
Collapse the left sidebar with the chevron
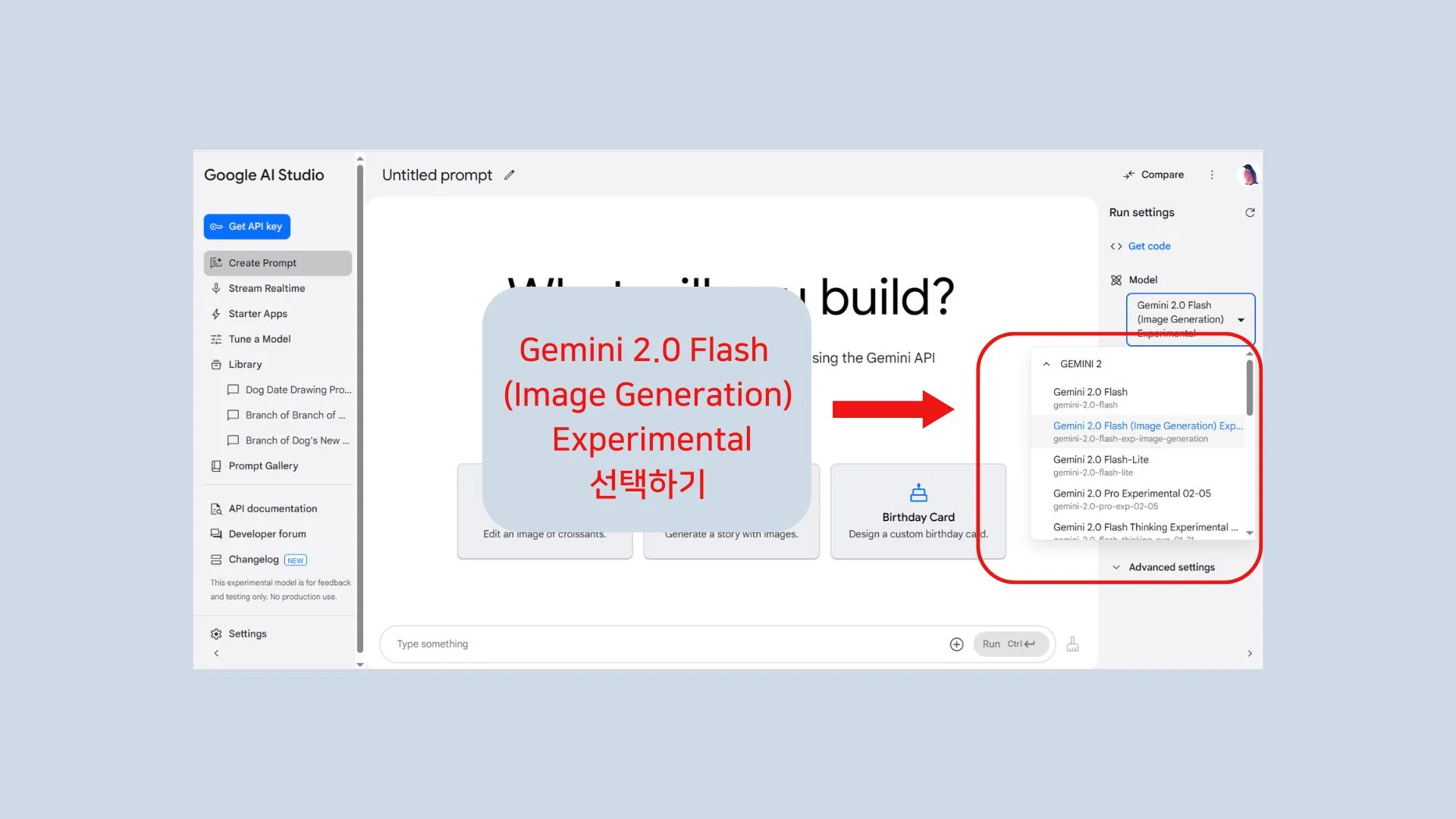point(216,653)
